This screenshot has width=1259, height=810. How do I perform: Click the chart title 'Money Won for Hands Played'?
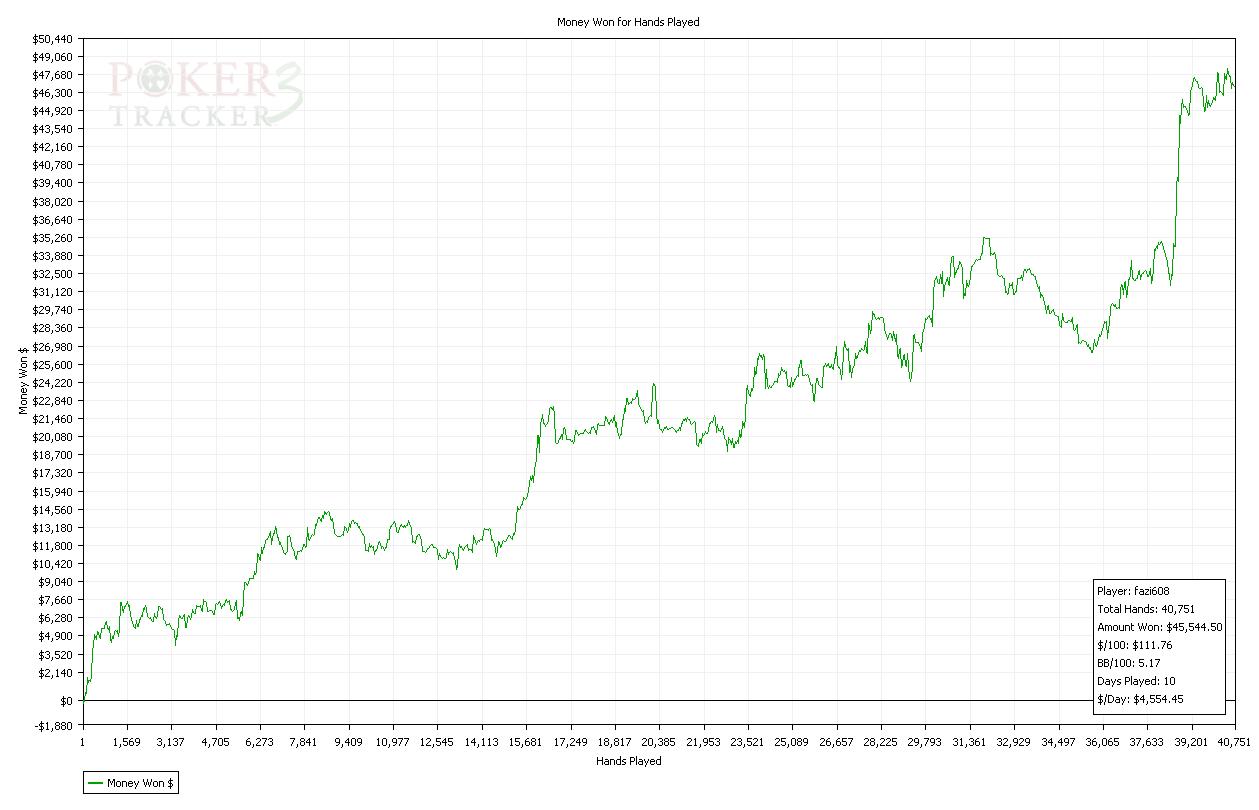(x=628, y=22)
